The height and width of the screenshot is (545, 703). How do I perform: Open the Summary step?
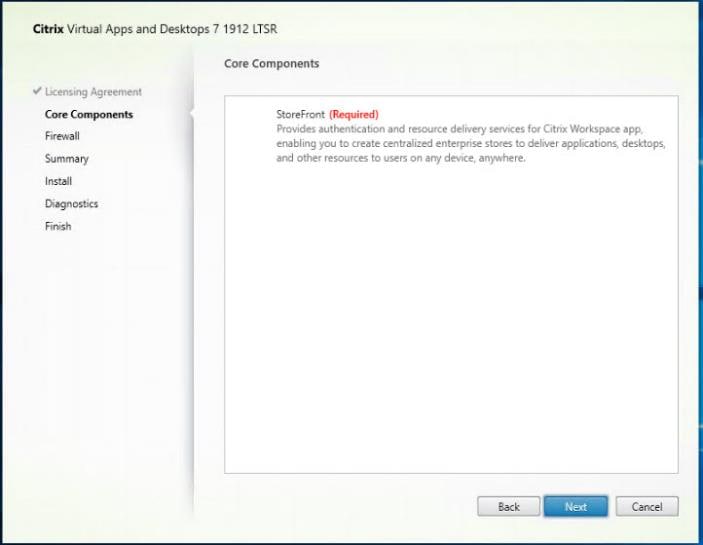(x=67, y=159)
